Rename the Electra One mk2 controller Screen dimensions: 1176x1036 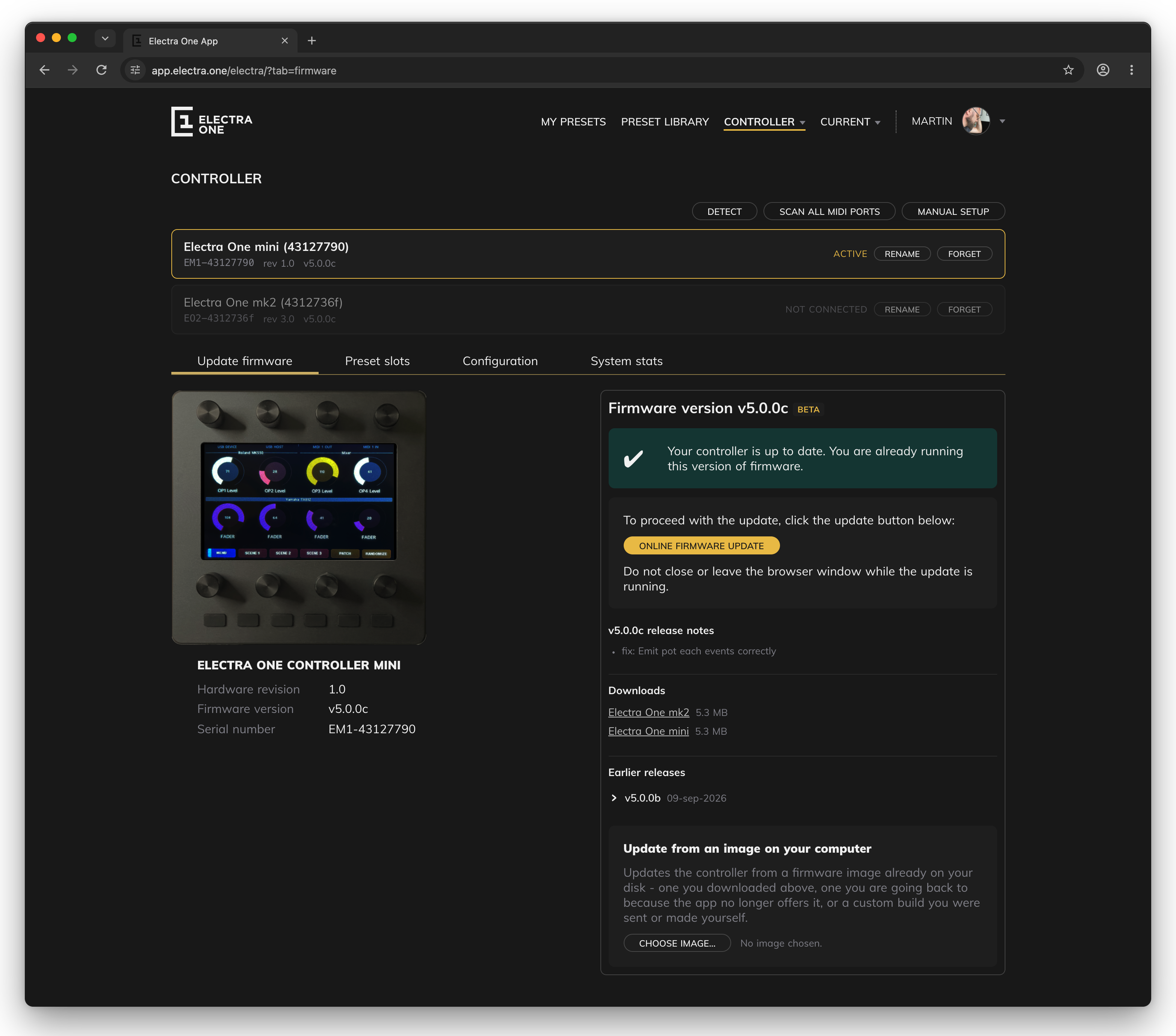(x=902, y=310)
